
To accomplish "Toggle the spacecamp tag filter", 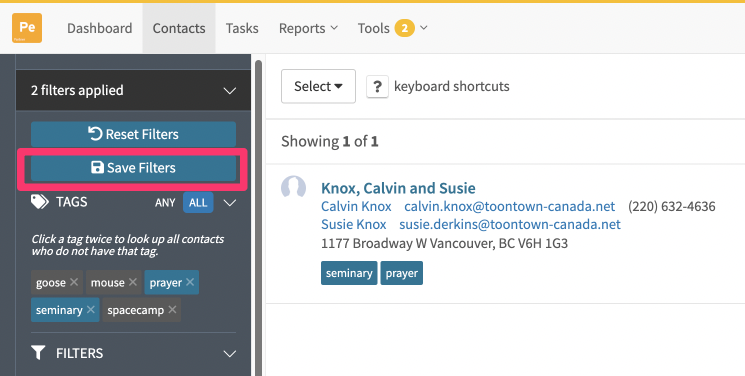I will pyautogui.click(x=135, y=310).
